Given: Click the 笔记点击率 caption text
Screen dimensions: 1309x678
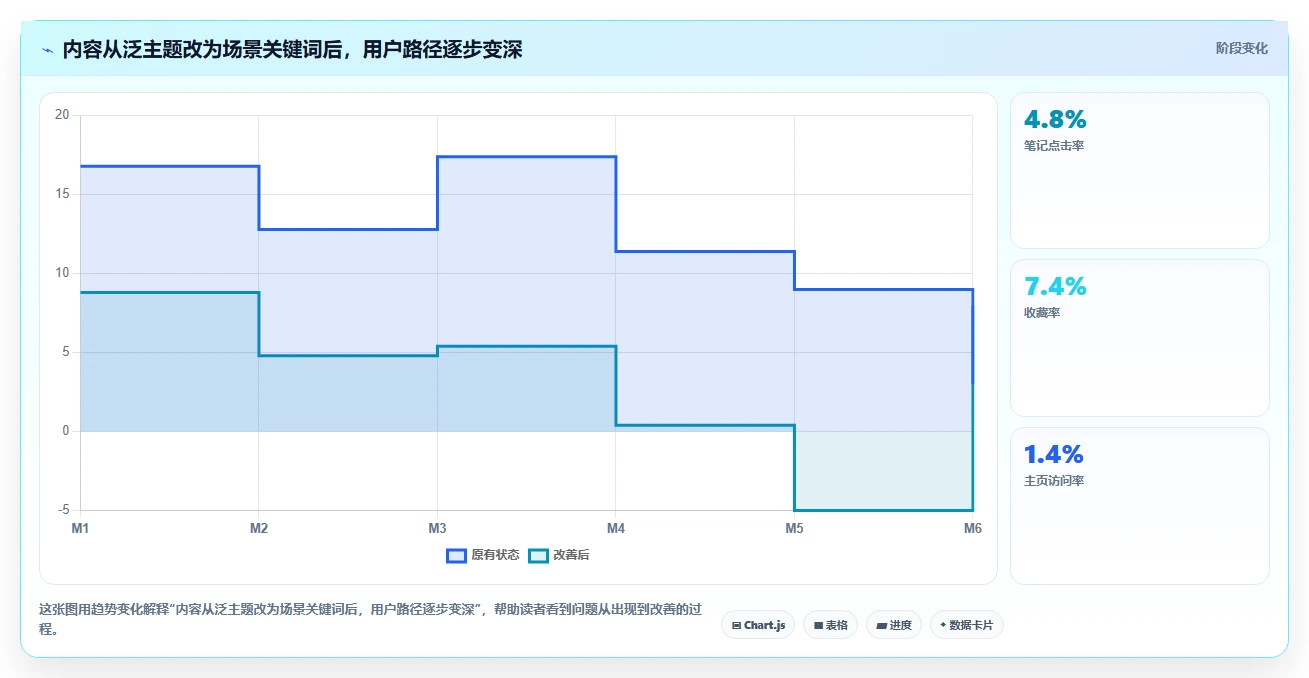Looking at the screenshot, I should 1054,146.
